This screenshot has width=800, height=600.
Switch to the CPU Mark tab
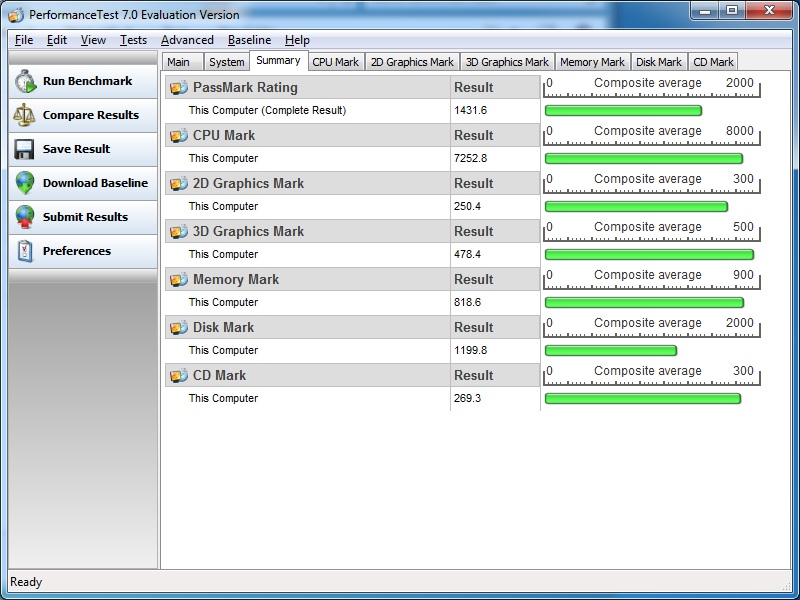click(x=336, y=62)
